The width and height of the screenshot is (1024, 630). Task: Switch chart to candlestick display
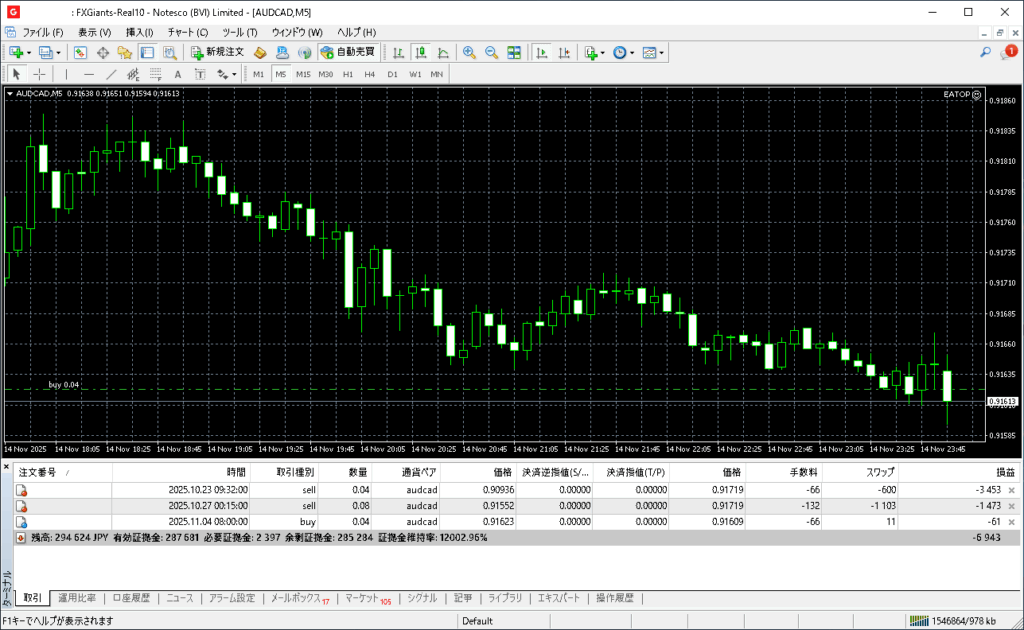click(x=421, y=52)
